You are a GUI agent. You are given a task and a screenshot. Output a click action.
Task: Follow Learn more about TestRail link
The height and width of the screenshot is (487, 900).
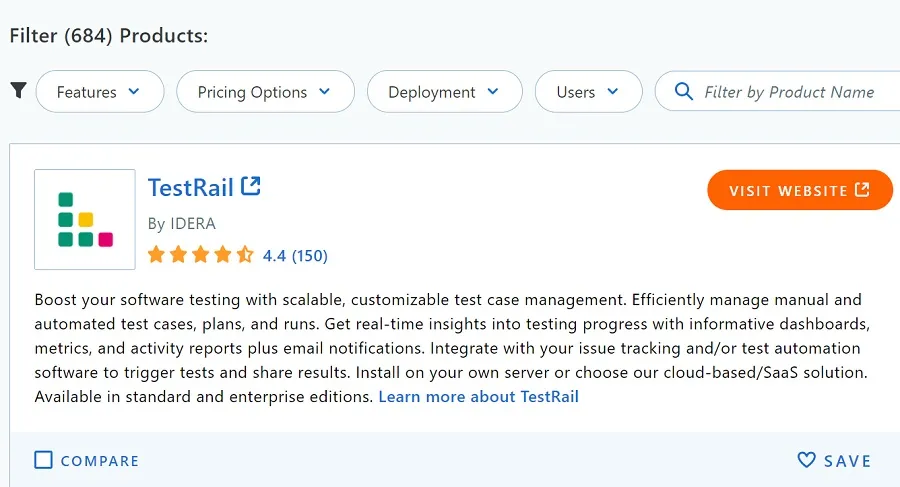pos(478,397)
